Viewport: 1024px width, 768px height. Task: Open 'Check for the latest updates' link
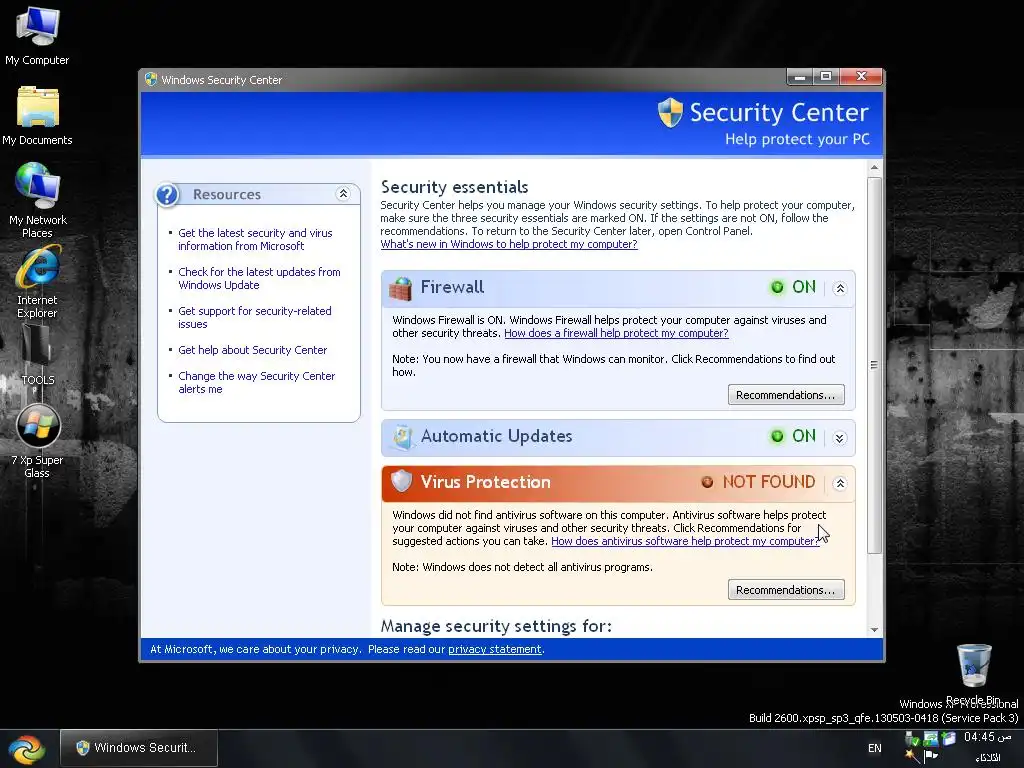coord(259,279)
